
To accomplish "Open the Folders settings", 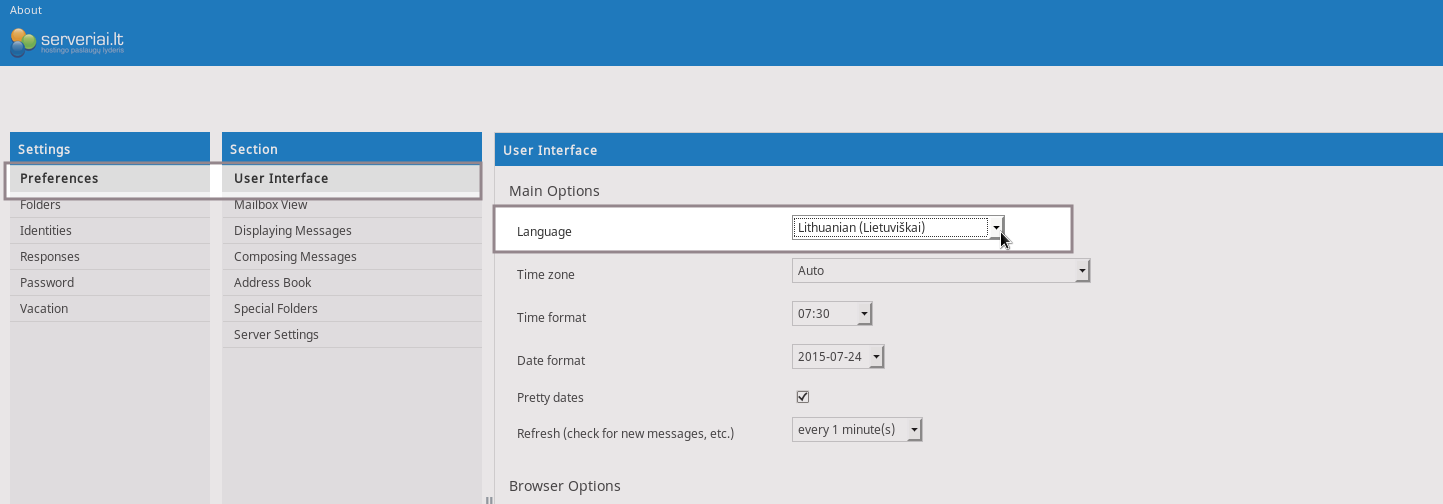I will click(40, 205).
